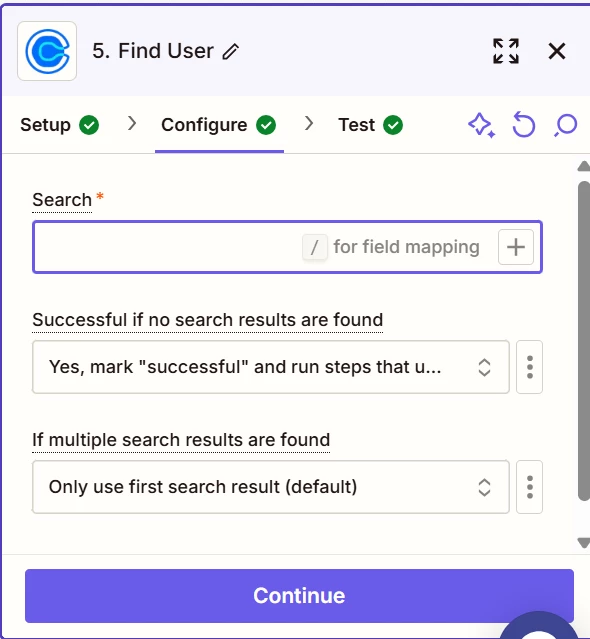Switch to the Setup tab

[x=59, y=125]
